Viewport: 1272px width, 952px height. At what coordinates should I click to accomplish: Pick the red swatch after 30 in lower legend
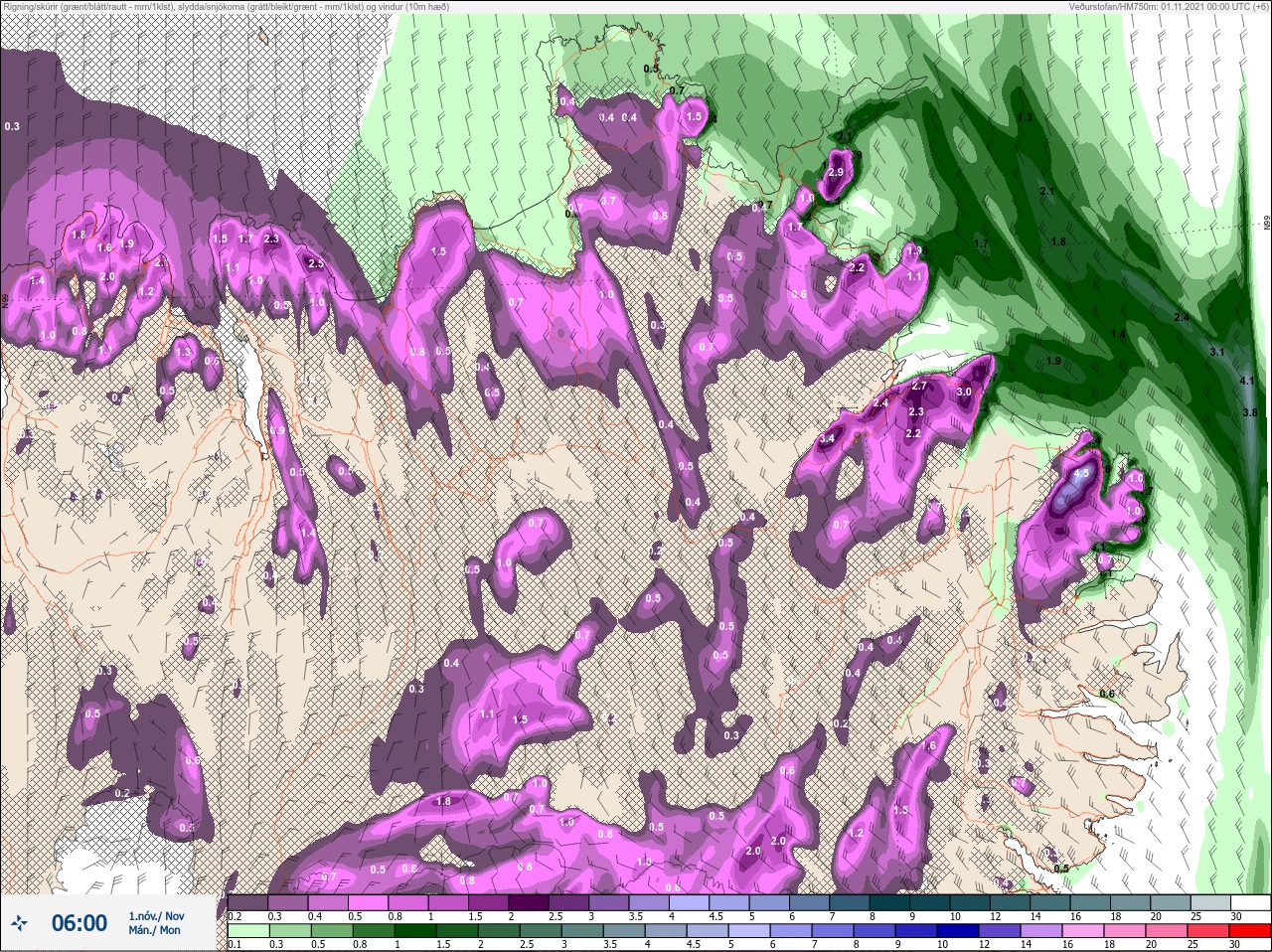pos(1252,931)
